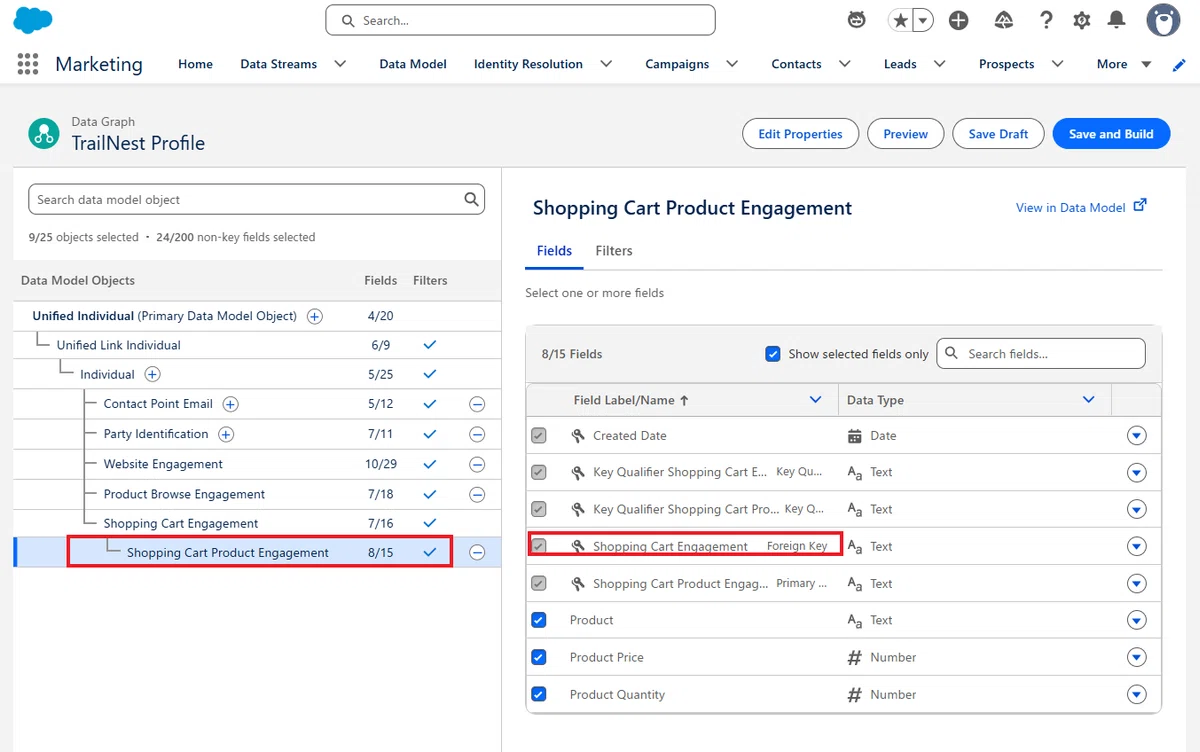Open the Data Type column menu

pyautogui.click(x=1089, y=400)
